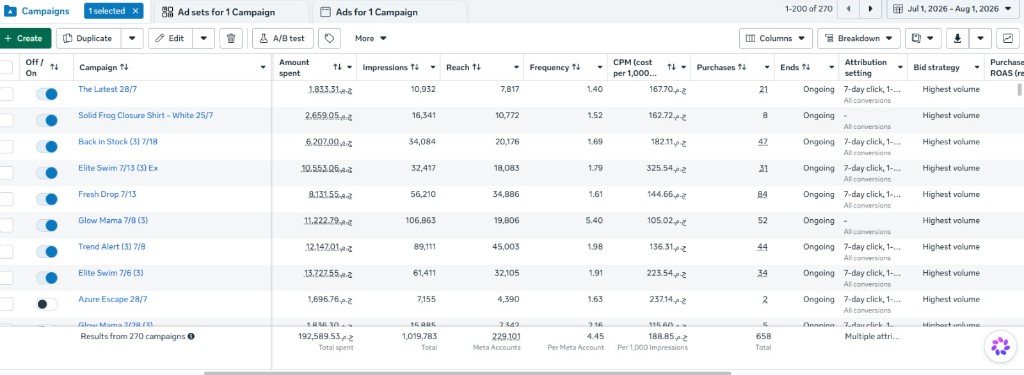Toggle Elite Swim 7/13 (3) Ex switch
Screen dimensions: 1024x375
(46, 172)
